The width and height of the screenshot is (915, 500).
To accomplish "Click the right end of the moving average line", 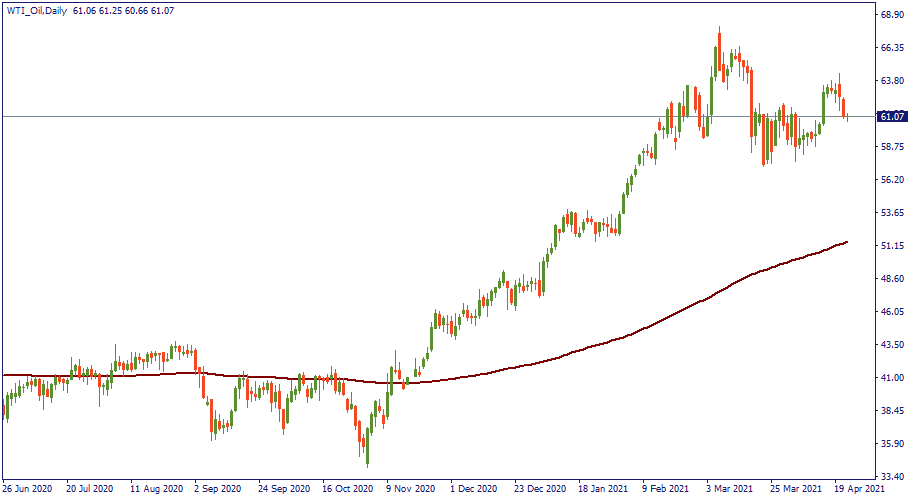I will point(848,242).
